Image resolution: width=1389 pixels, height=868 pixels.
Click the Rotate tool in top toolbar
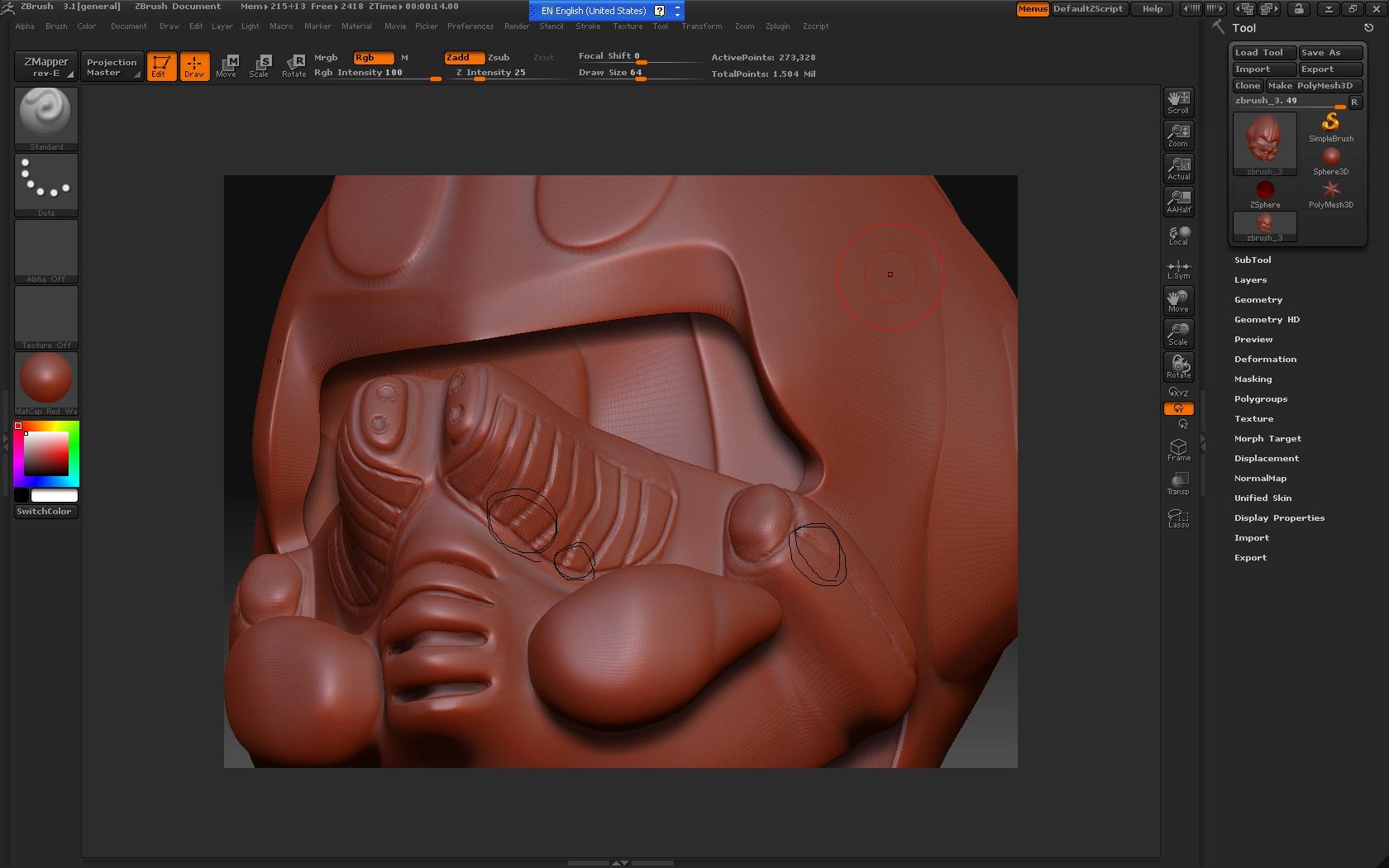click(x=294, y=65)
